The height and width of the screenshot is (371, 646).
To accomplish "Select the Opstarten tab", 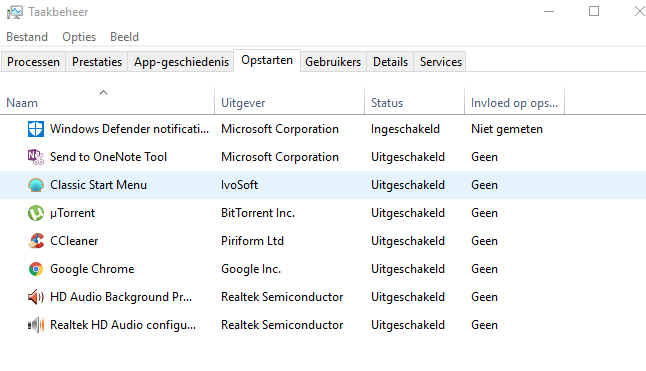I will click(267, 60).
